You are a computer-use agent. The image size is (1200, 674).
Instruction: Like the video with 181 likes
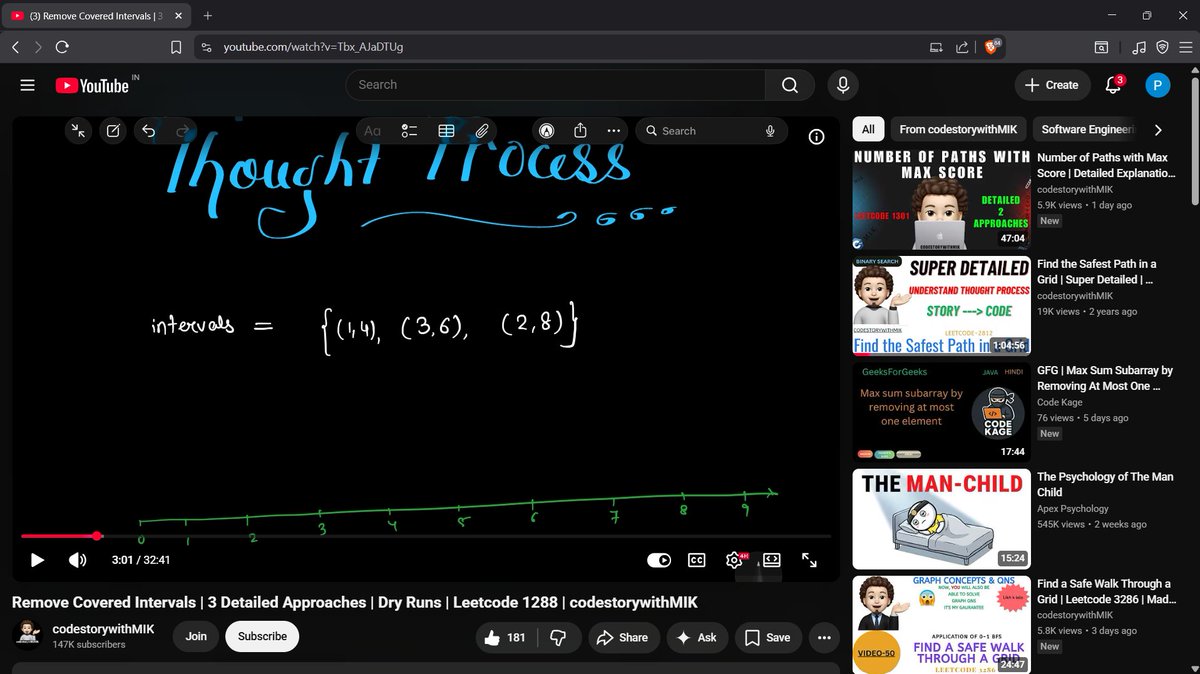505,637
